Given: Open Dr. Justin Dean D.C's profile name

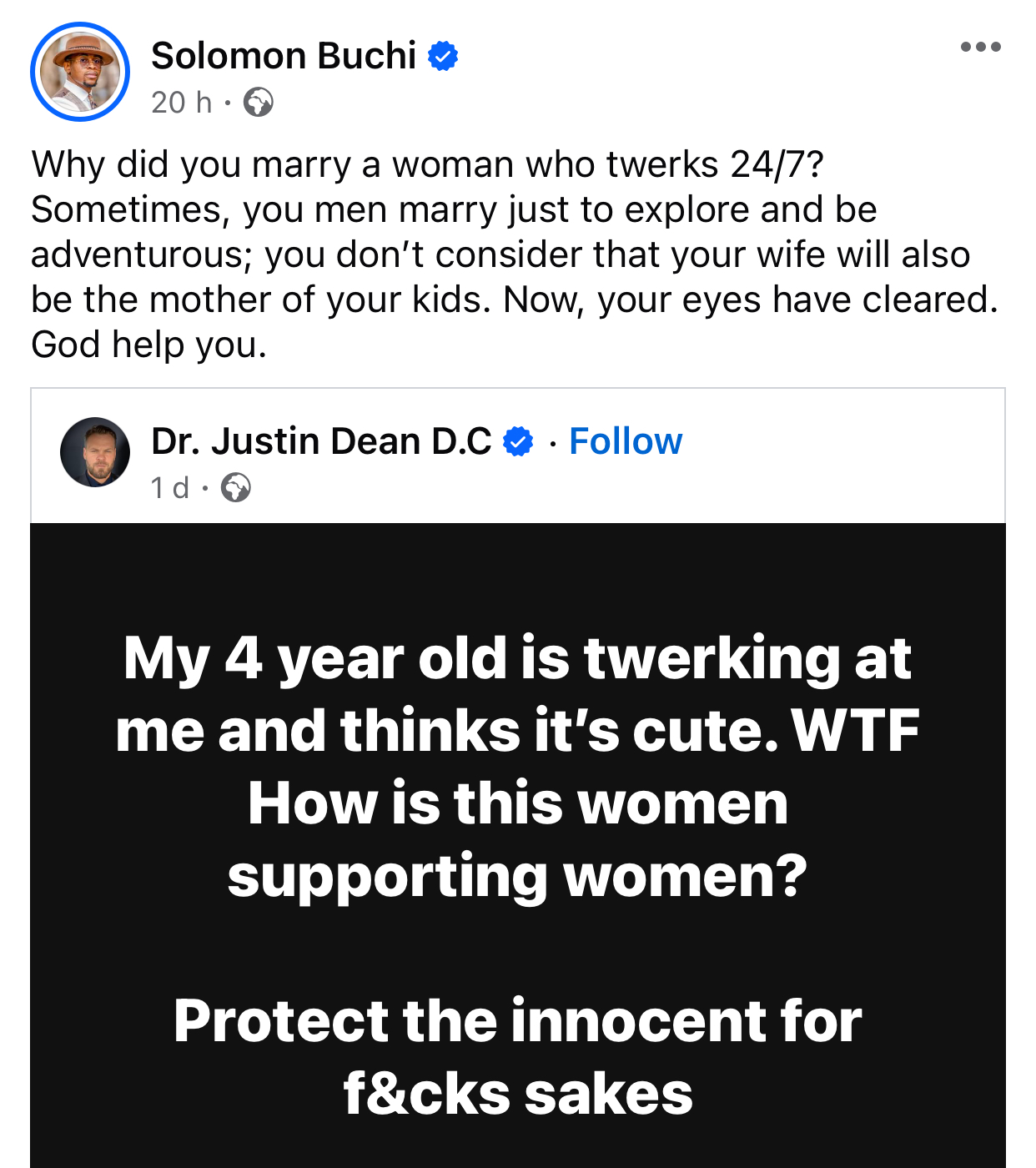Looking at the screenshot, I should [x=321, y=441].
